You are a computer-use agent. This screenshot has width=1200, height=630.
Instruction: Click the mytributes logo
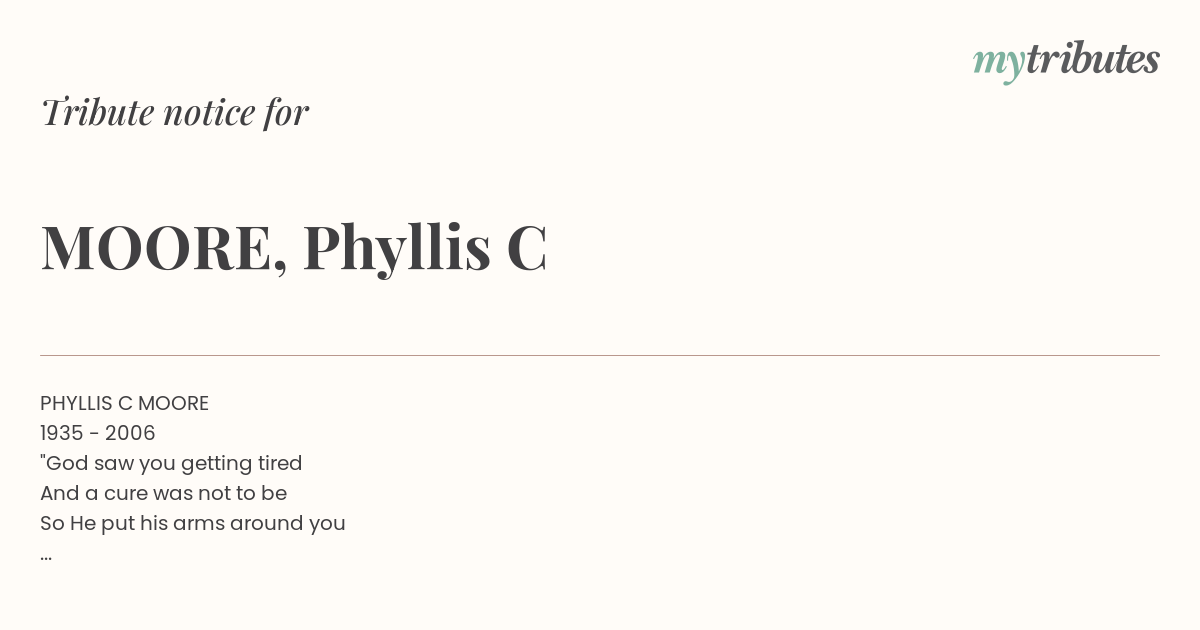[x=1066, y=61]
